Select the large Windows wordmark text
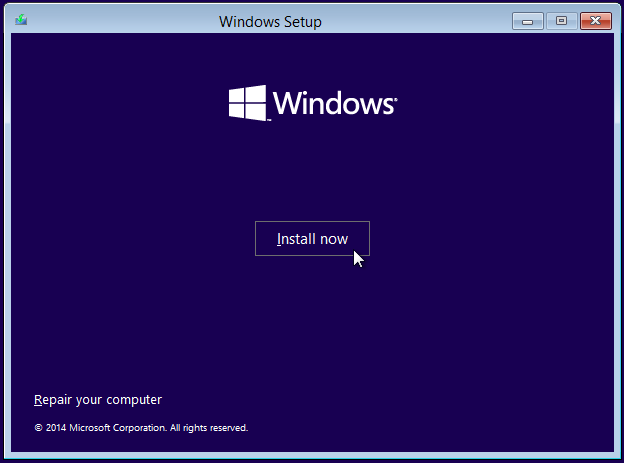This screenshot has height=463, width=624. [333, 104]
